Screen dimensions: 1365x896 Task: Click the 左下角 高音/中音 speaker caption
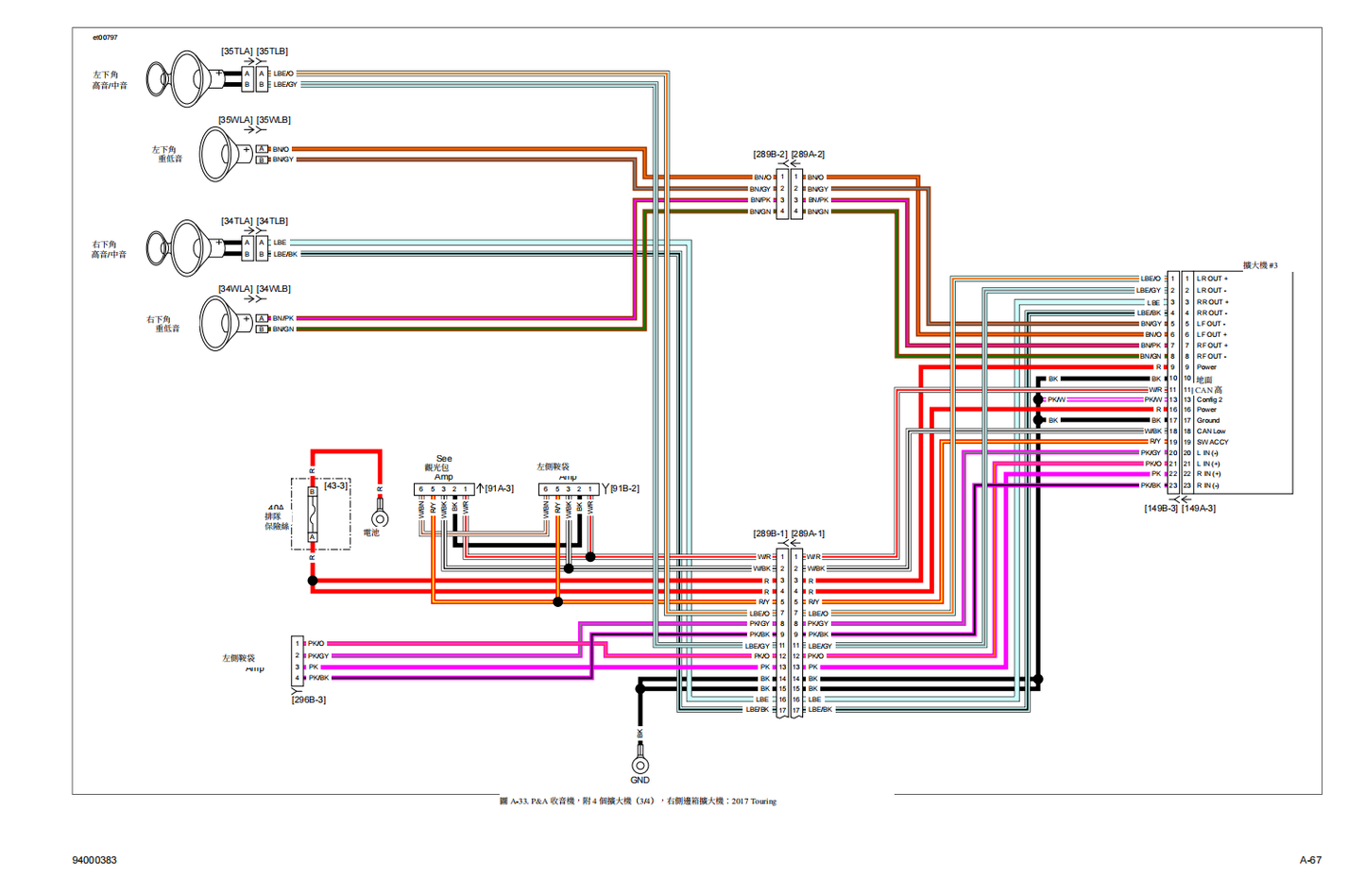(x=109, y=80)
